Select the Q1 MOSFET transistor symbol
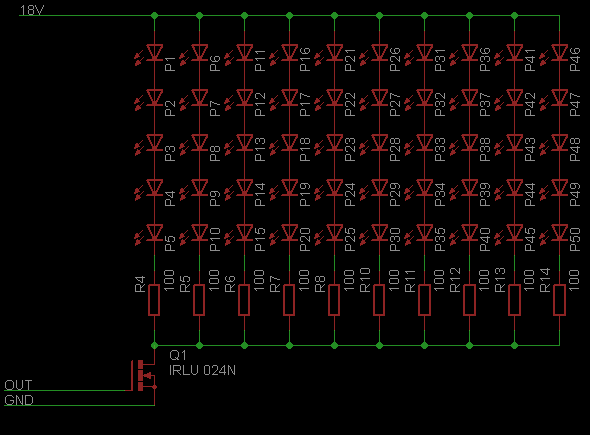This screenshot has height=435, width=590. coord(143,375)
